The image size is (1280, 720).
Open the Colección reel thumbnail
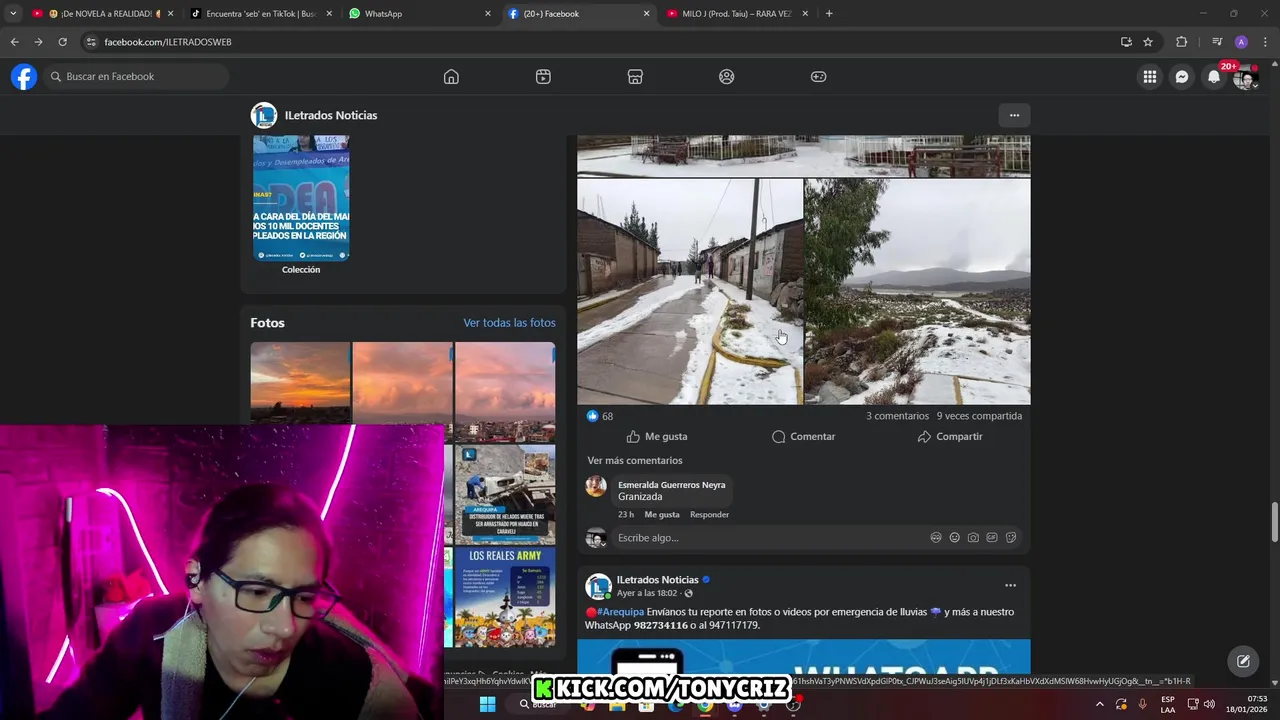(x=301, y=198)
